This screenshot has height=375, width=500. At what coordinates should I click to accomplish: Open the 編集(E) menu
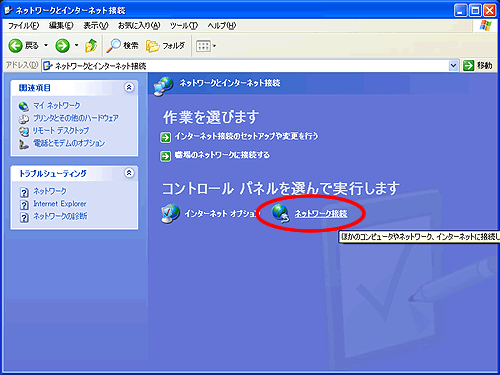point(61,26)
